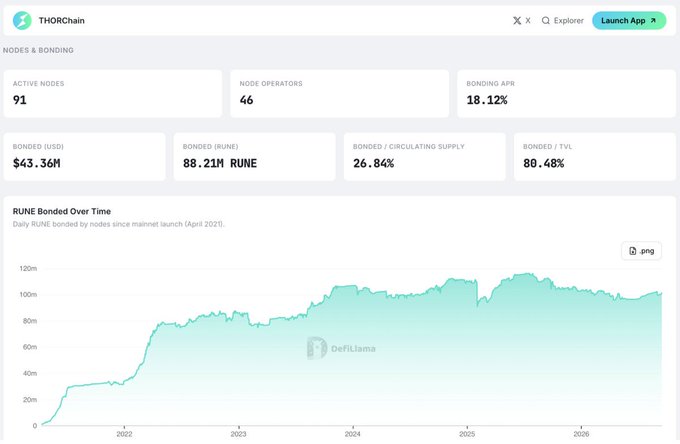Click the BONDED (RUNE) label
The width and height of the screenshot is (680, 444).
(x=210, y=147)
